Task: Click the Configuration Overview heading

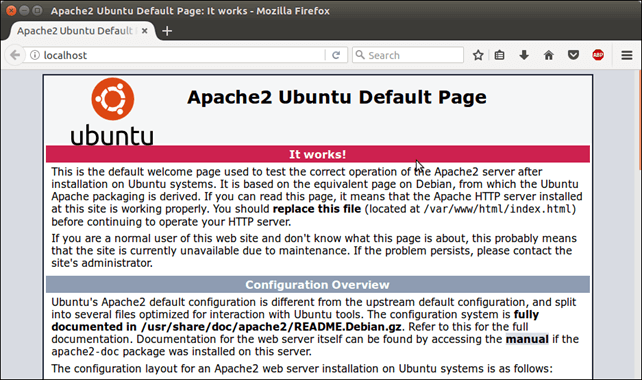Action: (317, 285)
